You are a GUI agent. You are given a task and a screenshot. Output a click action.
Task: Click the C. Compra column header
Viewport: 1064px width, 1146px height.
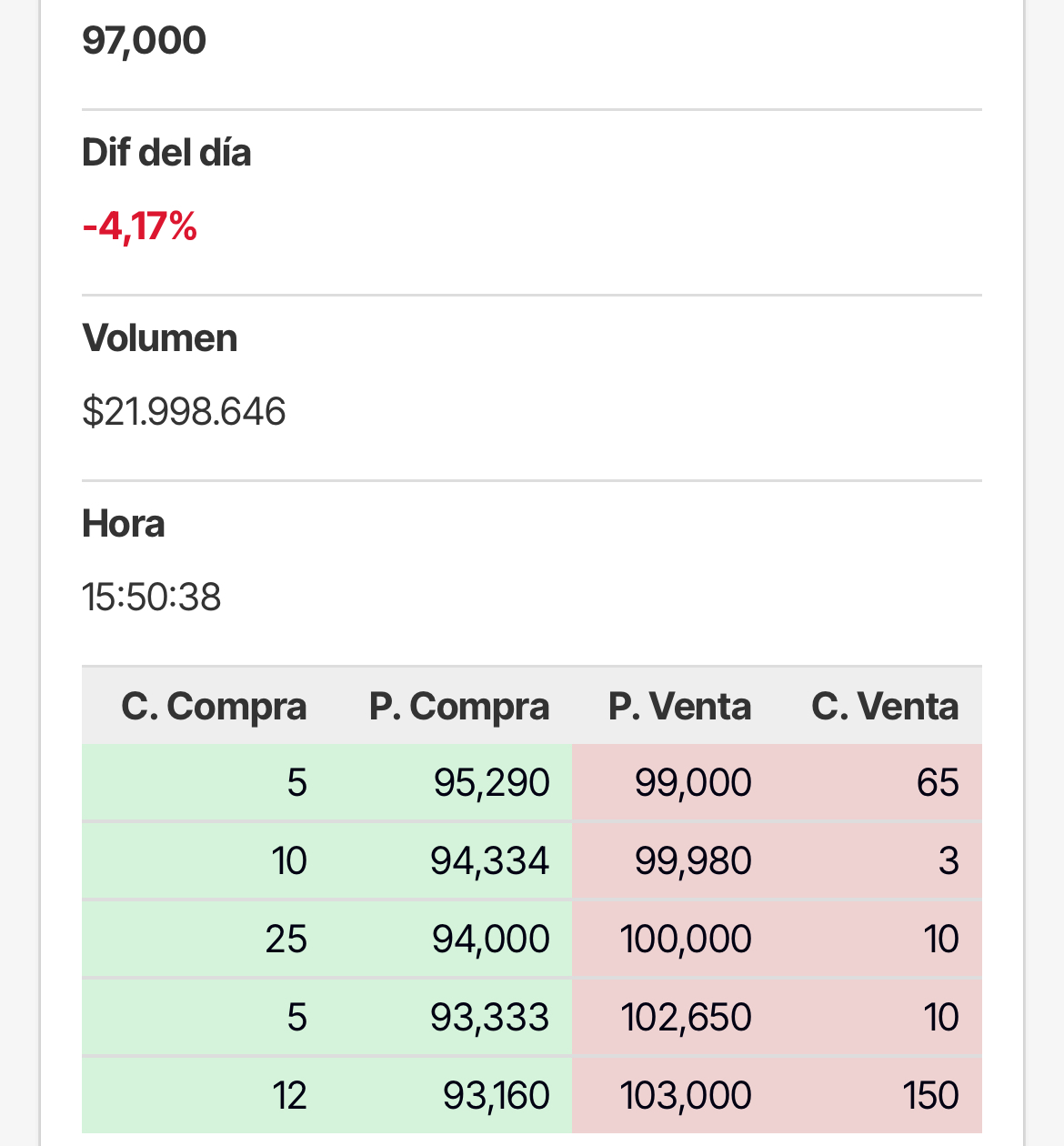pos(214,707)
